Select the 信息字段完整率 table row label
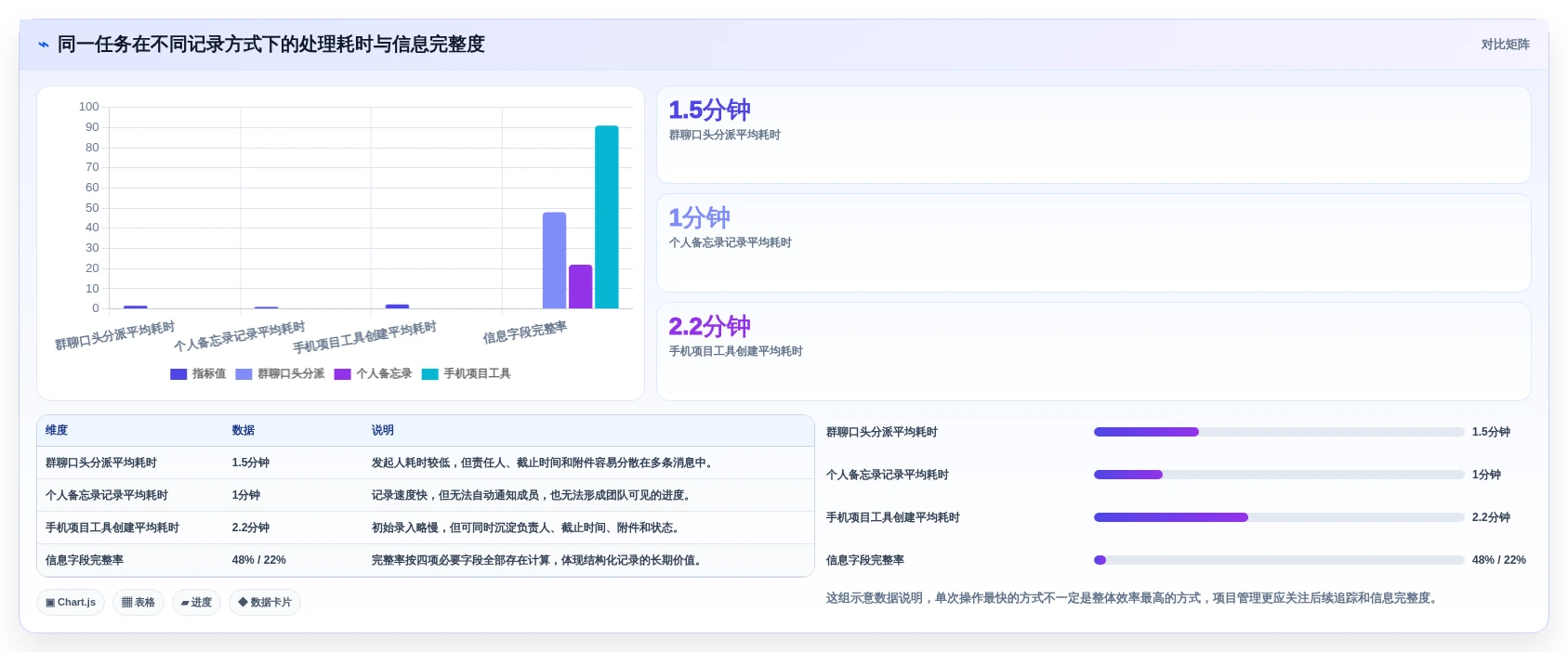Screen dimensions: 1568x652 tap(85, 560)
